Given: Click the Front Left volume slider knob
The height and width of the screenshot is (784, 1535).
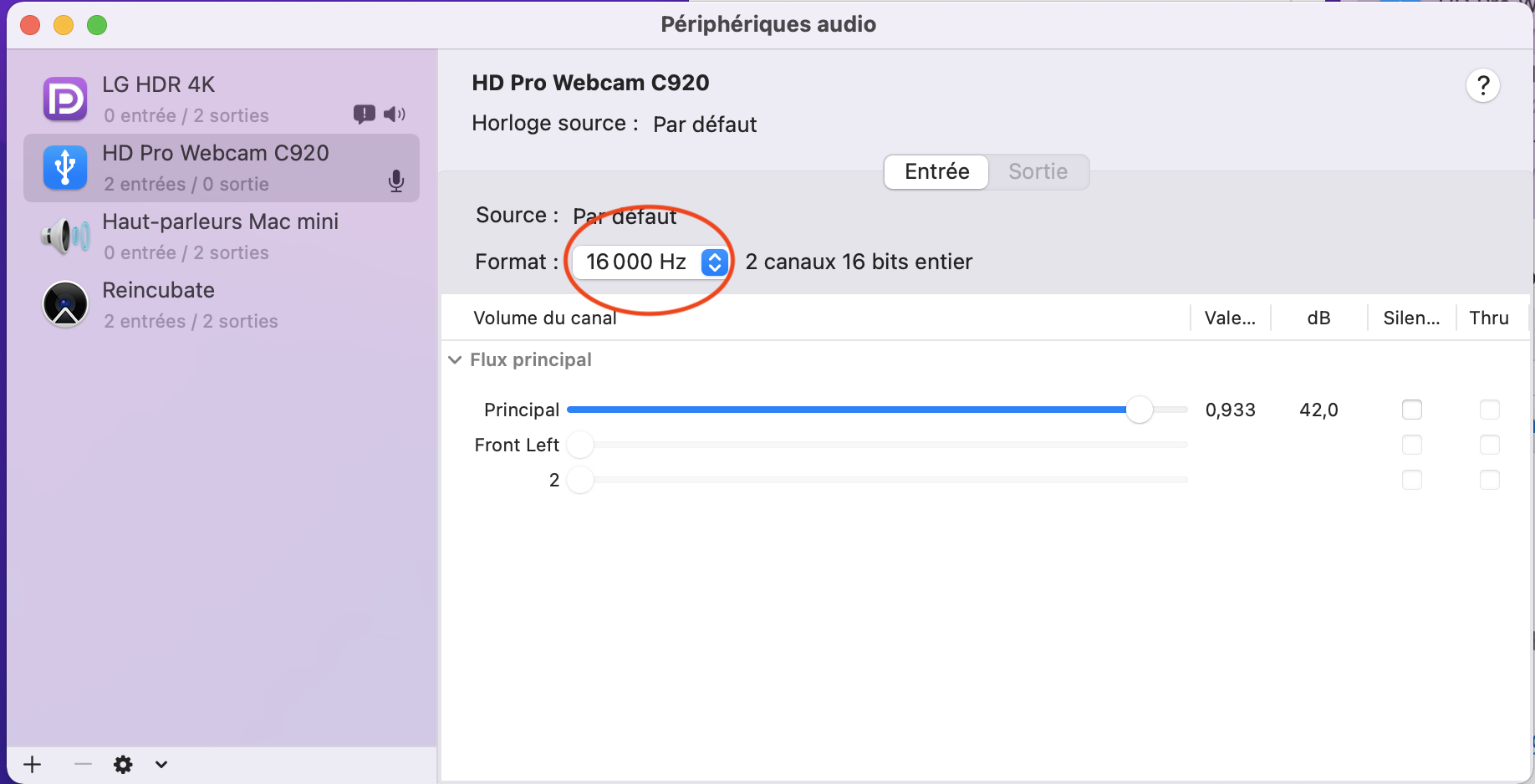Looking at the screenshot, I should 580,445.
